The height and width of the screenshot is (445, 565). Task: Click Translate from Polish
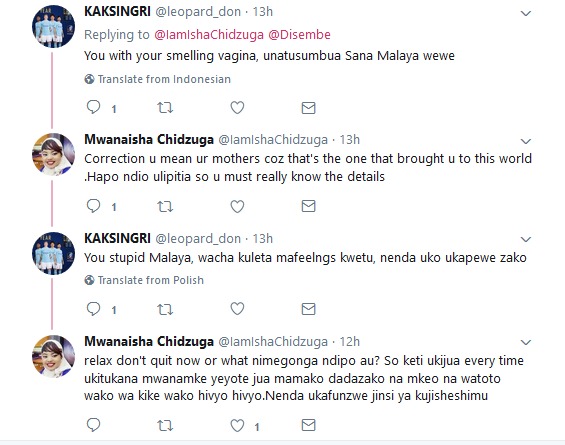point(144,280)
